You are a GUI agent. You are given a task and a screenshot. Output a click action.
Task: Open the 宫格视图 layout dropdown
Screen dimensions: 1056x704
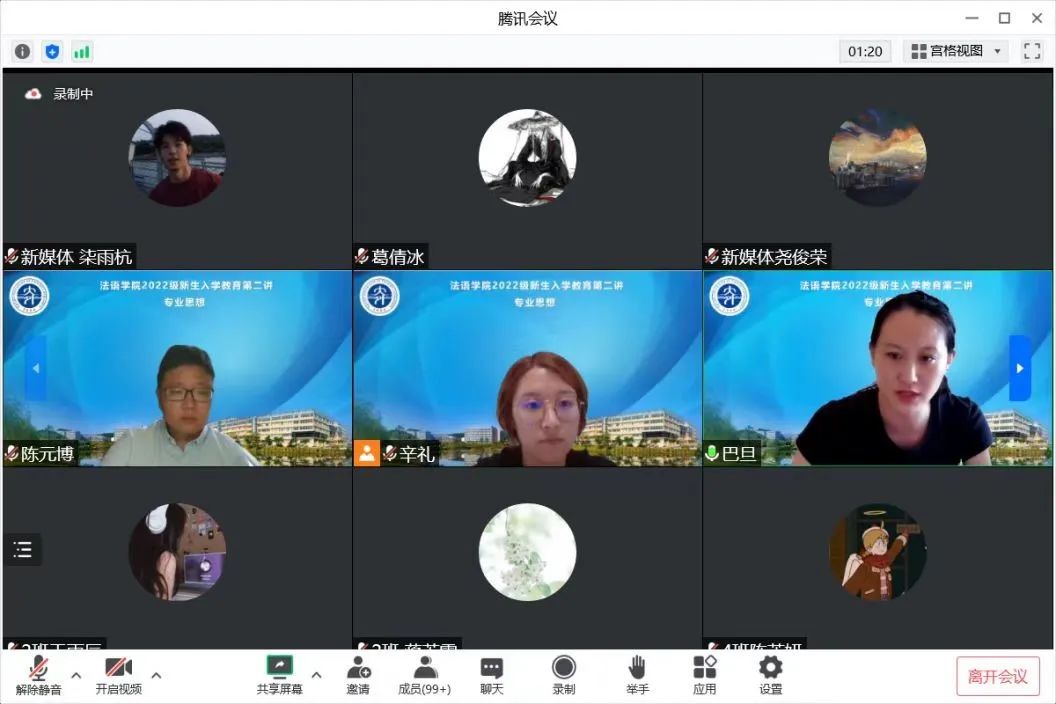tap(955, 51)
